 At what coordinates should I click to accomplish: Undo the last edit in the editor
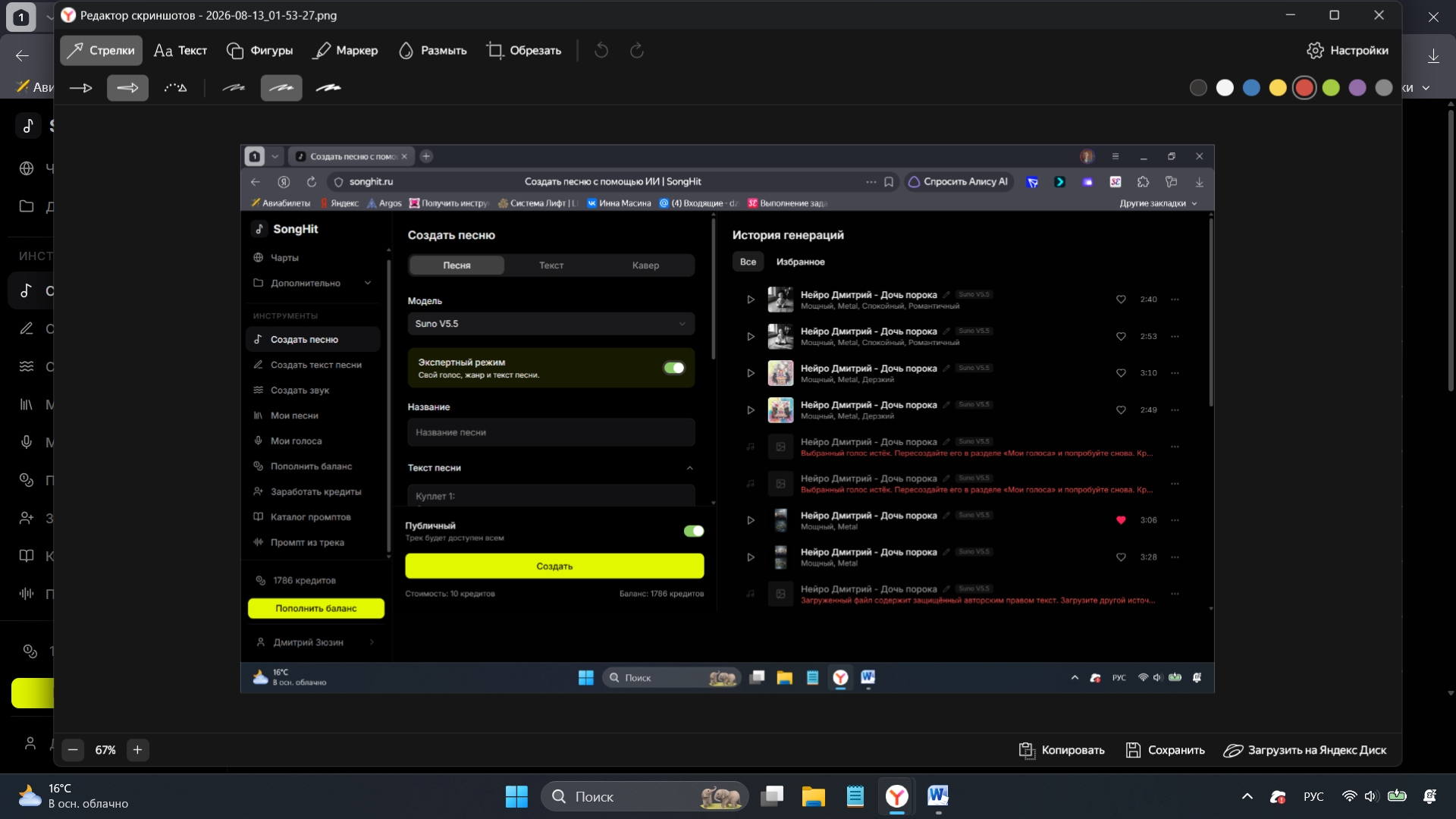[x=601, y=51]
